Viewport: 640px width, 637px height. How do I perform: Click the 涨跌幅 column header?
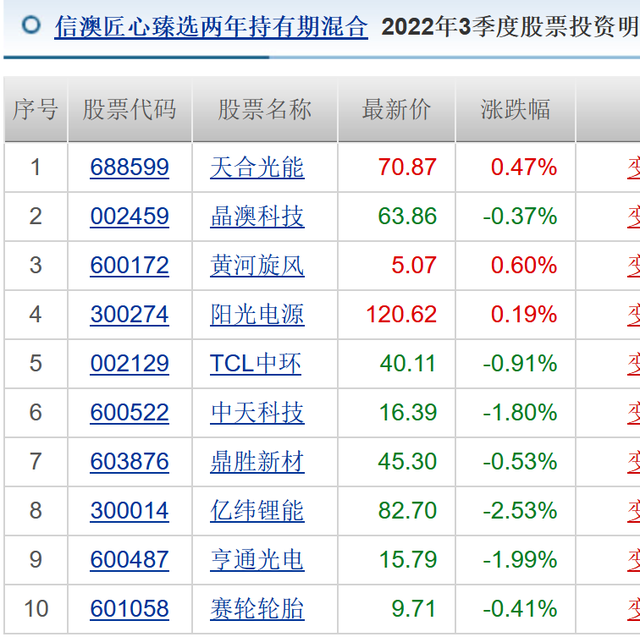[516, 109]
